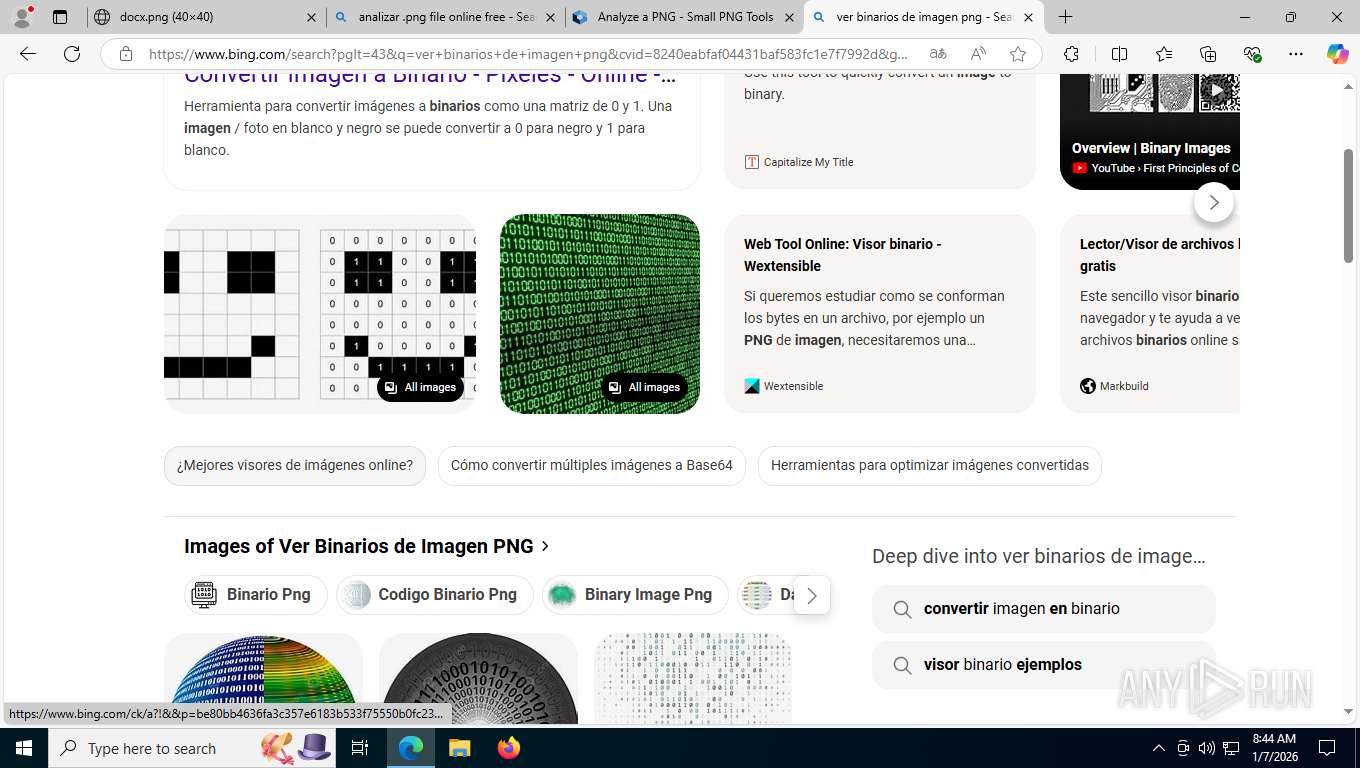Open the taskbar clock showing 8:44 AM
The width and height of the screenshot is (1360, 768).
(1273, 748)
